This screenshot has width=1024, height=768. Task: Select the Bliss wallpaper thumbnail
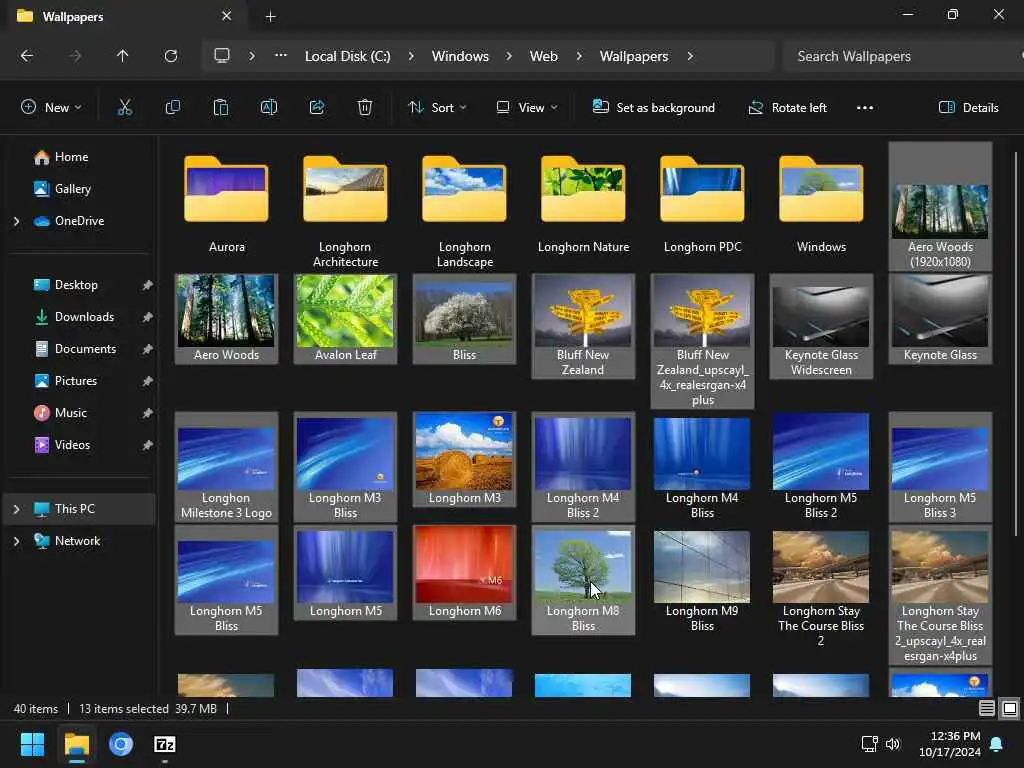(x=464, y=319)
